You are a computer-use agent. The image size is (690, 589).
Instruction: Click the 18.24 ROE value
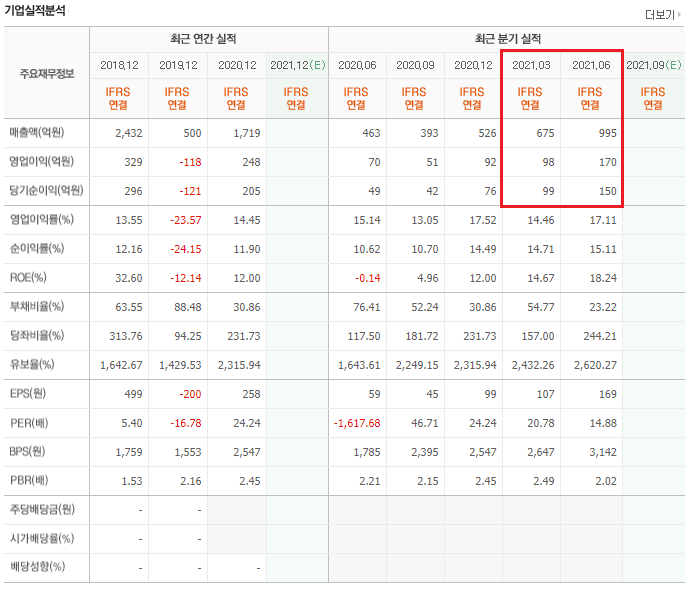coord(603,278)
